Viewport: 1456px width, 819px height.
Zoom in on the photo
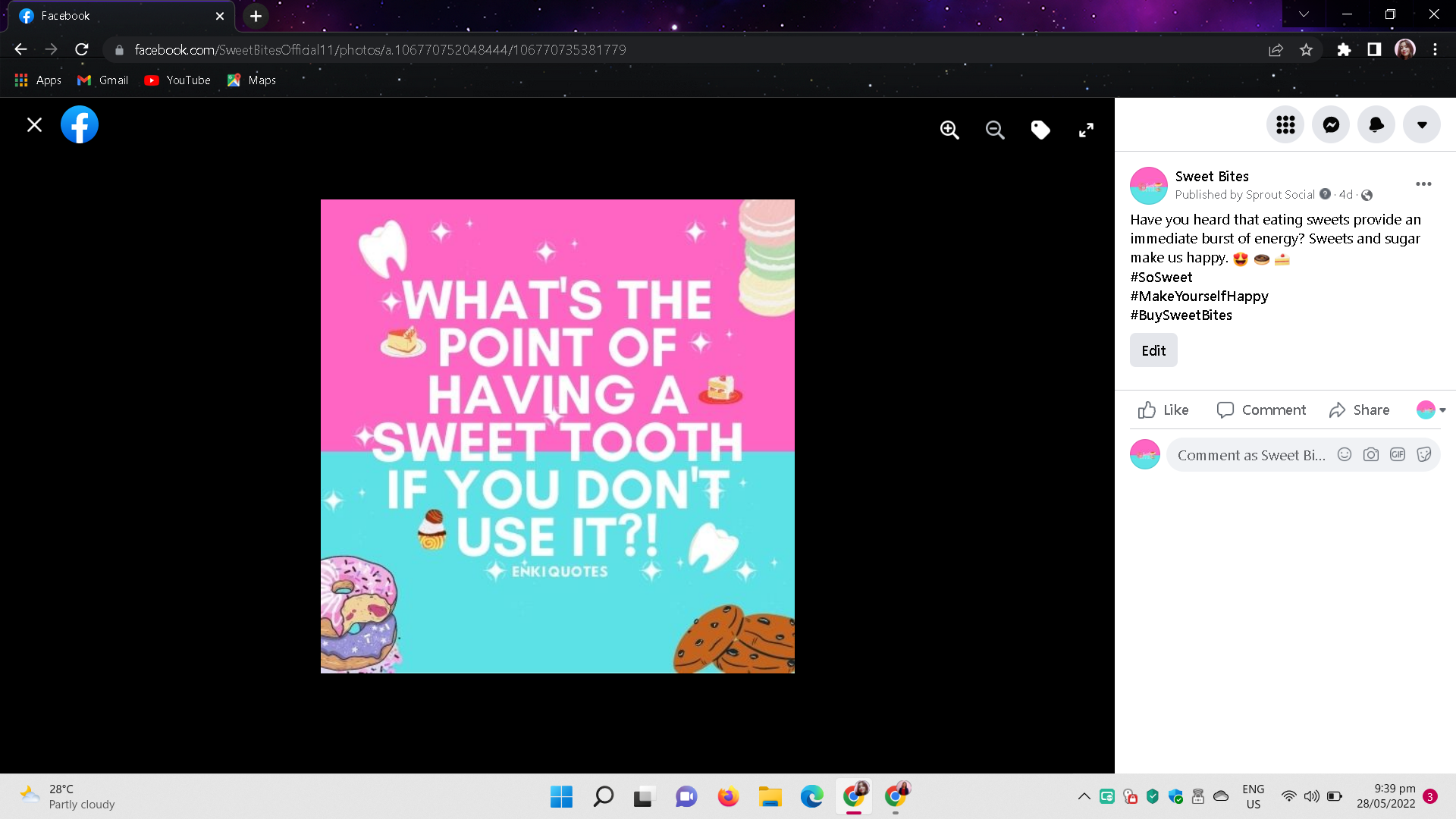(x=949, y=130)
